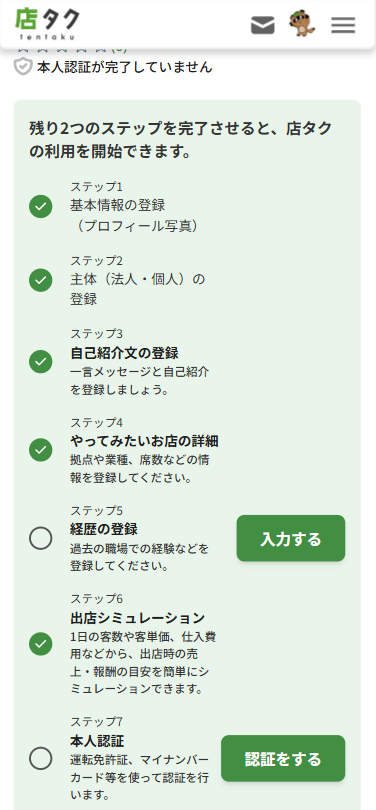Select the empty circle for Step 7
The height and width of the screenshot is (810, 376).
click(x=40, y=758)
